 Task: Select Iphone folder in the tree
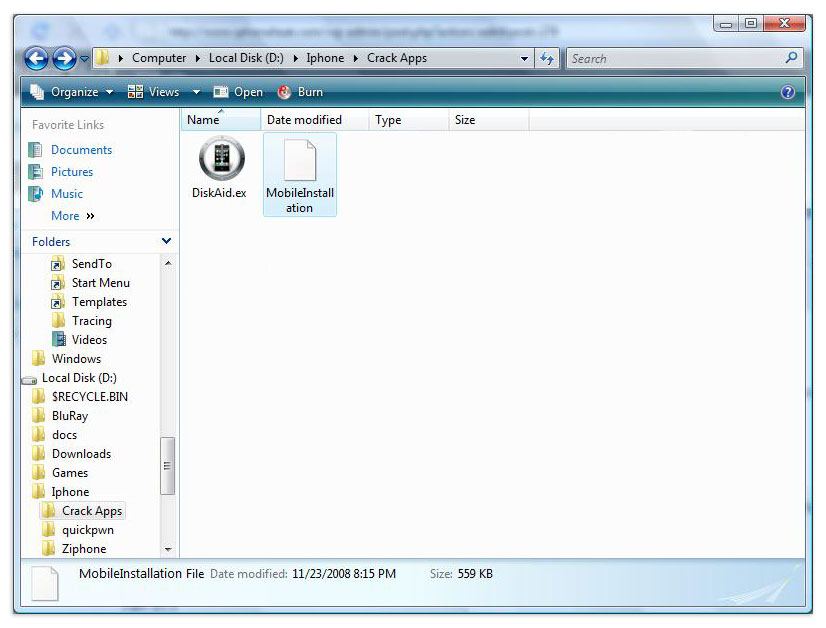coord(70,492)
